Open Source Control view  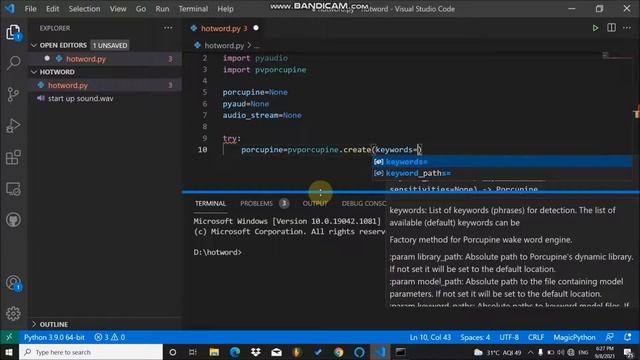[13, 94]
